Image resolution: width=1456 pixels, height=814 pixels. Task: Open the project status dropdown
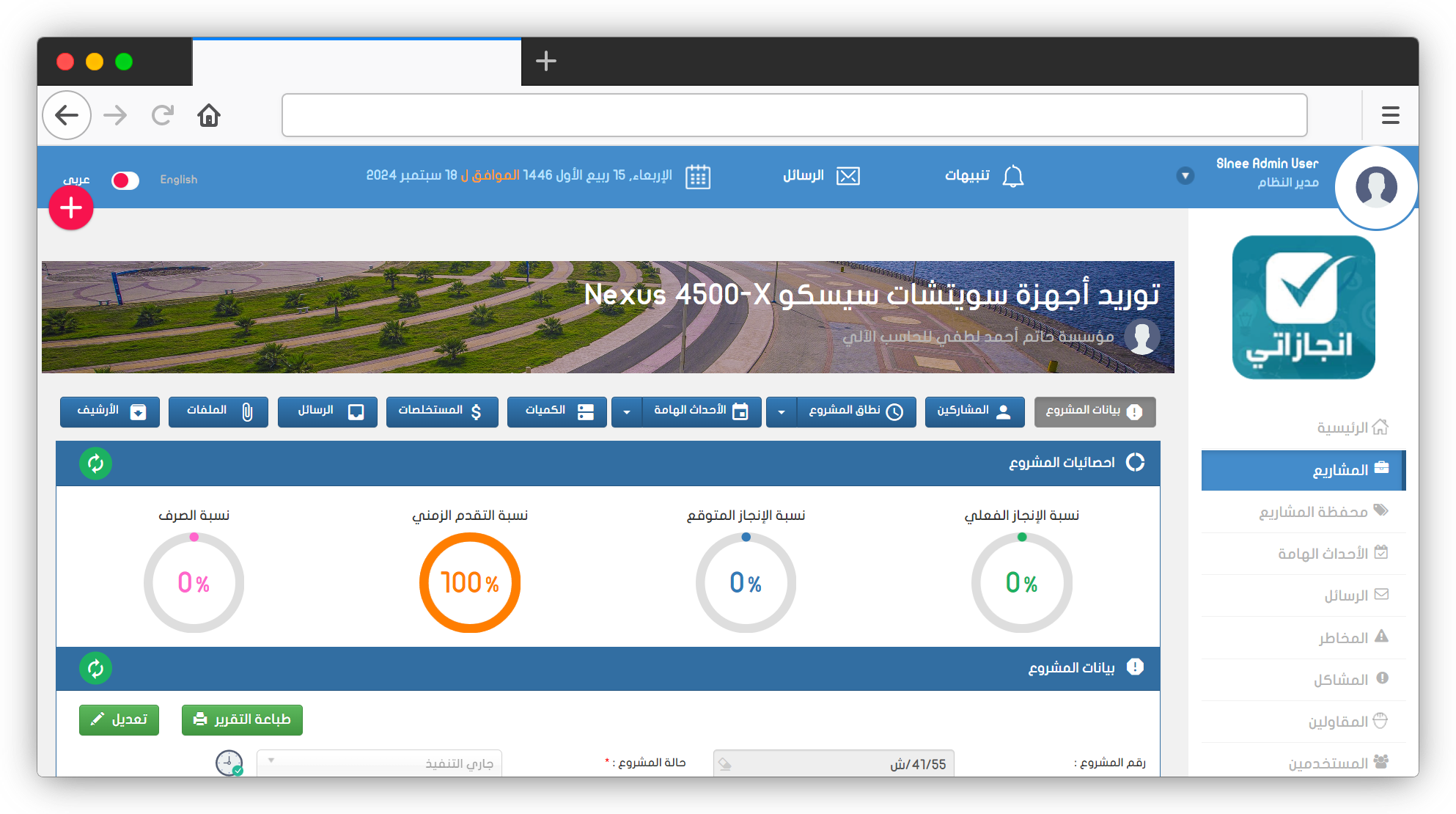click(379, 763)
